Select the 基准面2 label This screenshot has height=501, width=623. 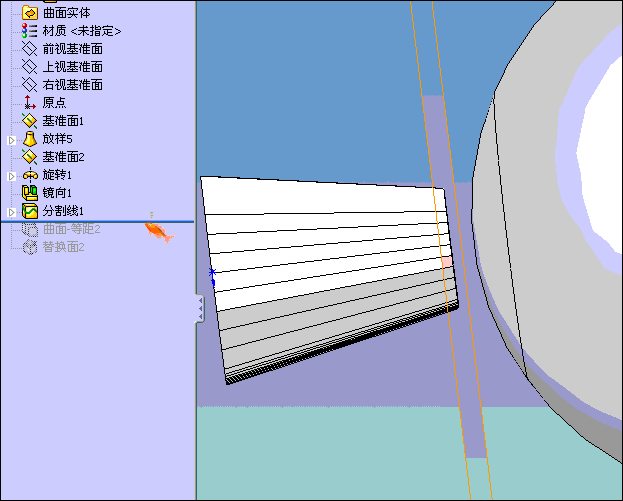click(x=64, y=157)
